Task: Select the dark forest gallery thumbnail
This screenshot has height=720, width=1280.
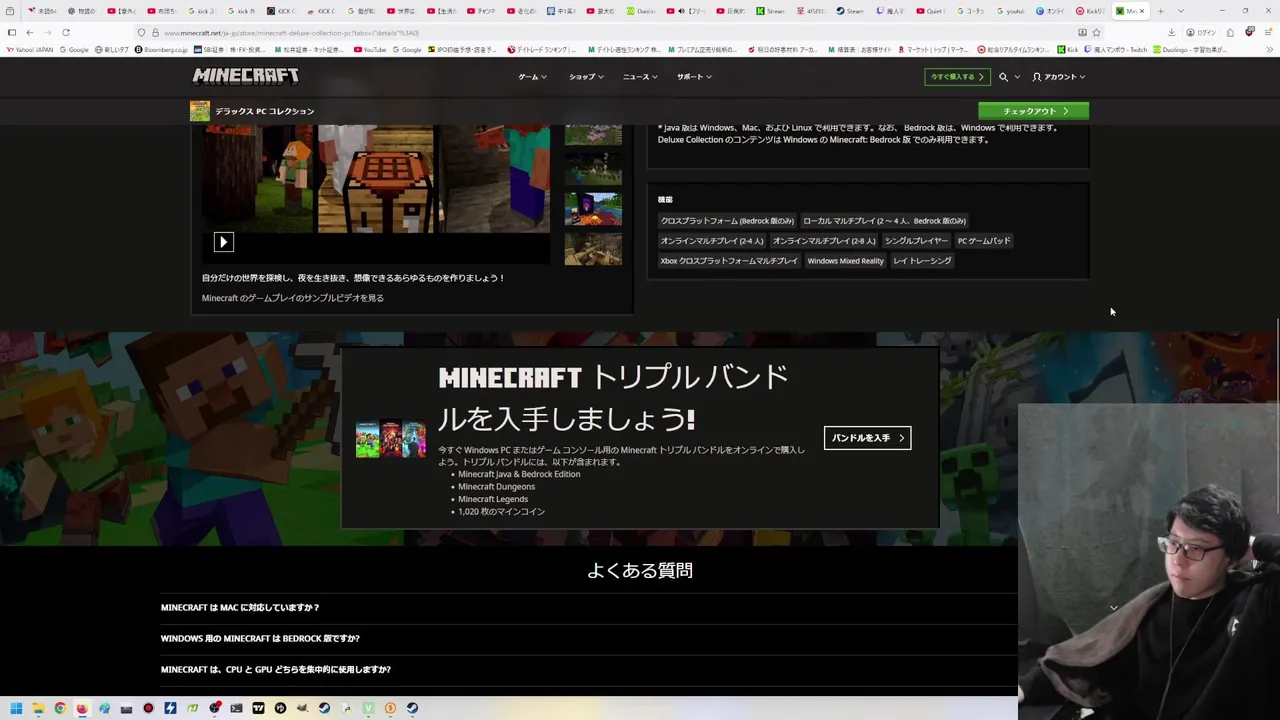Action: 593,167
